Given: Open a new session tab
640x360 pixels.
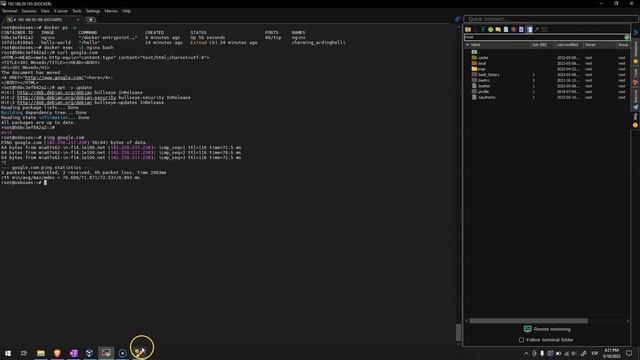Looking at the screenshot, I should pyautogui.click(x=90, y=19).
